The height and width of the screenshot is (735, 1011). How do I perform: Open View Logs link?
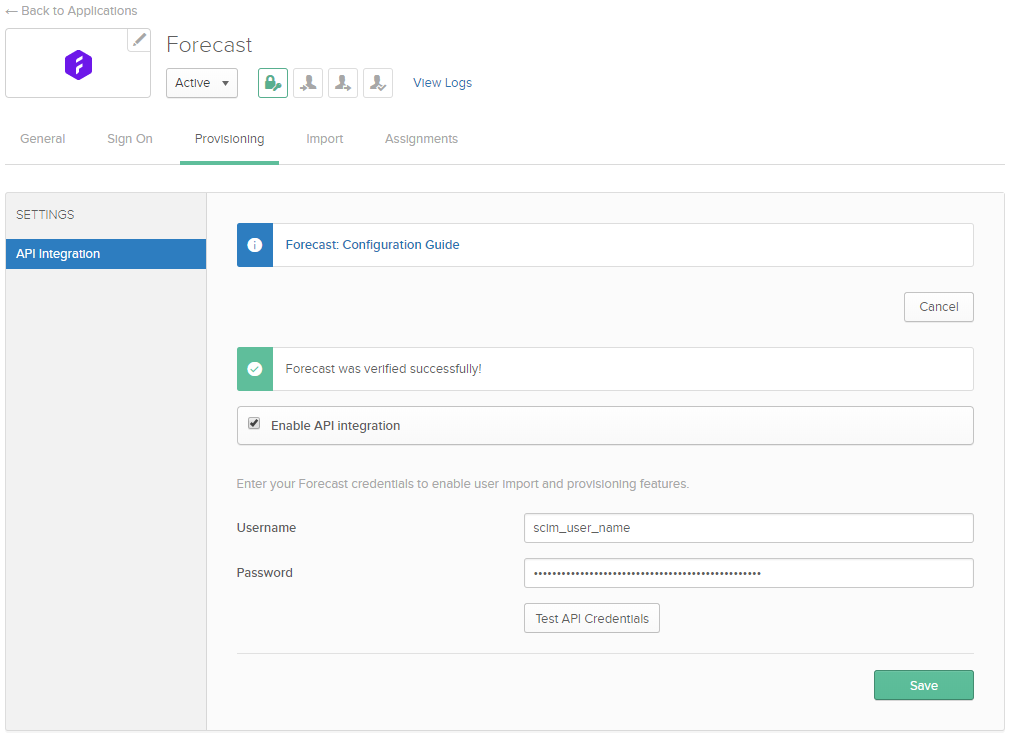442,83
